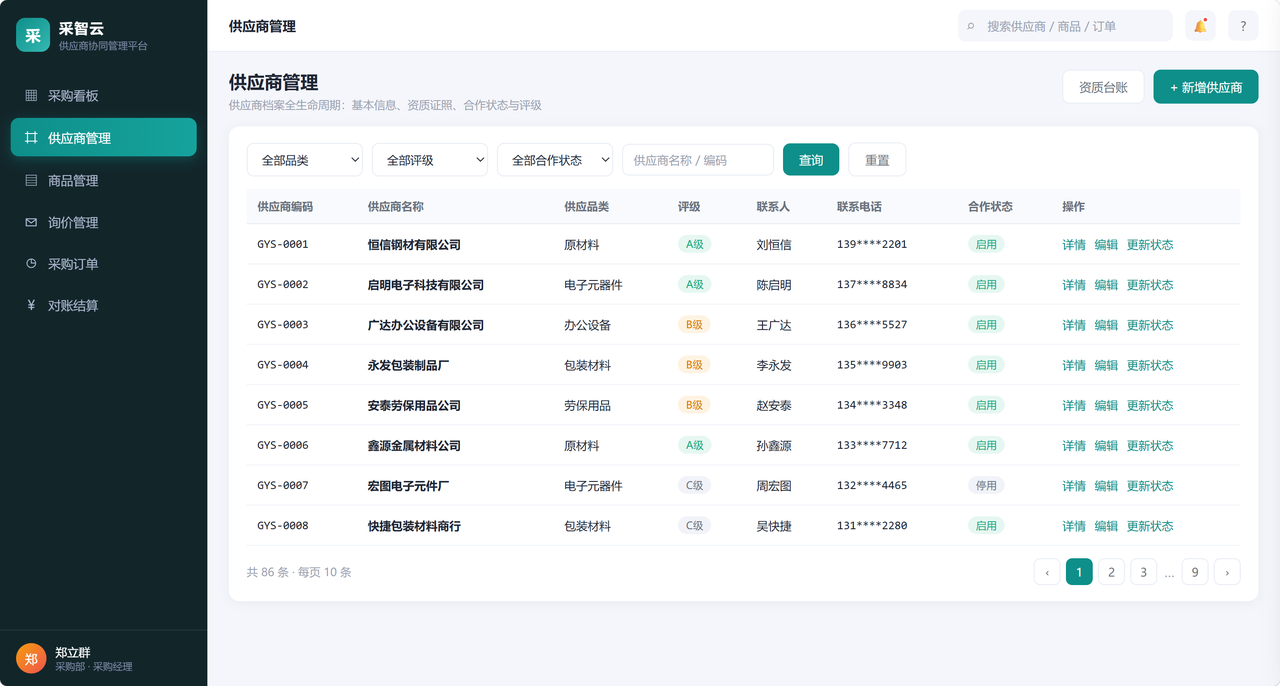Open the notification bell icon
This screenshot has height=686, width=1280.
[1200, 26]
